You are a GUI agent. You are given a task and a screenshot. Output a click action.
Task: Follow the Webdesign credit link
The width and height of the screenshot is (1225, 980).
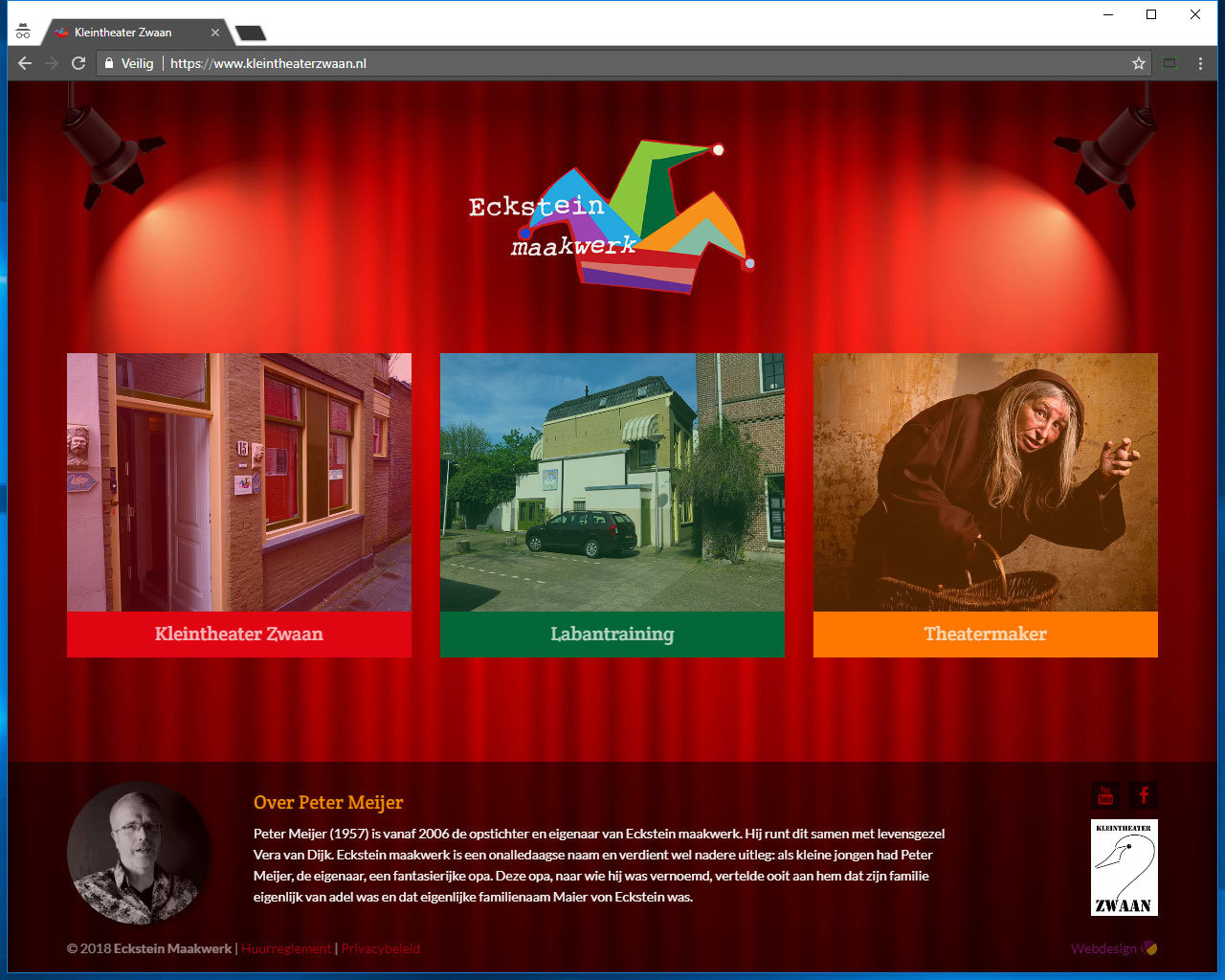point(1103,948)
